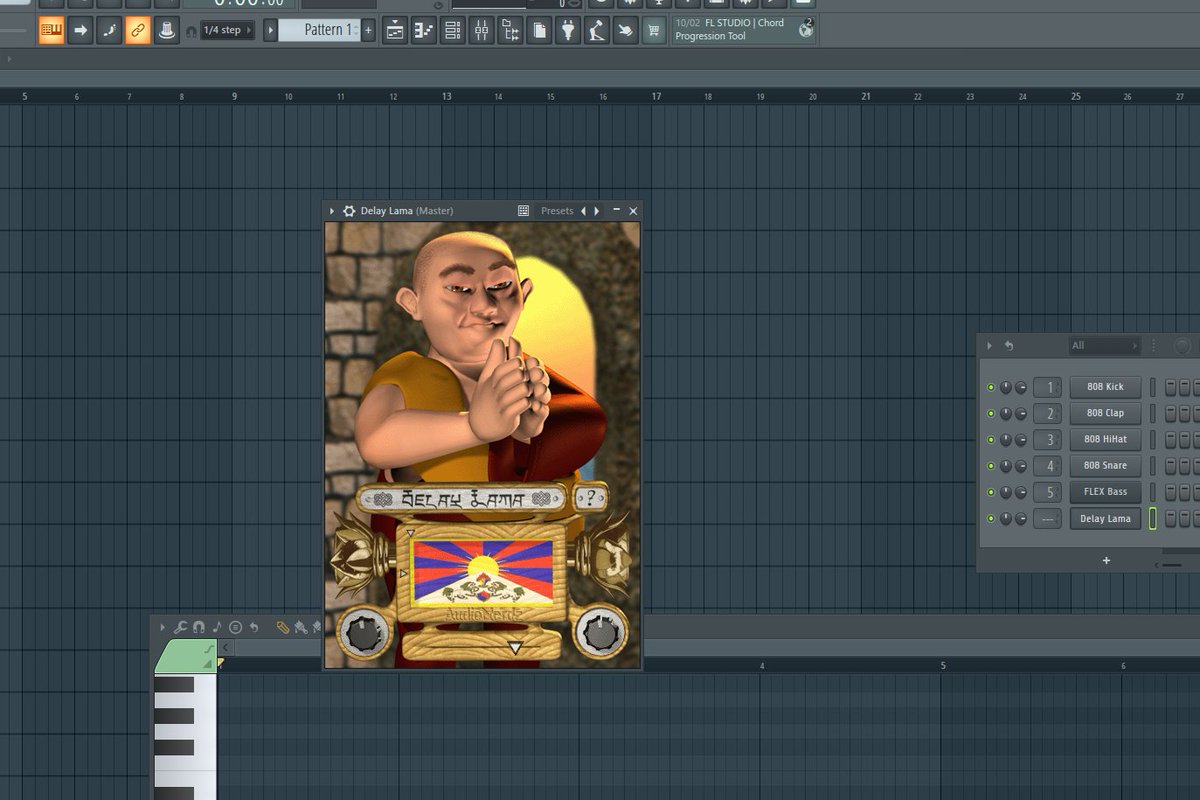Open pattern menu arrow left of Pattern 1
Image resolution: width=1200 pixels, height=800 pixels.
tap(270, 30)
